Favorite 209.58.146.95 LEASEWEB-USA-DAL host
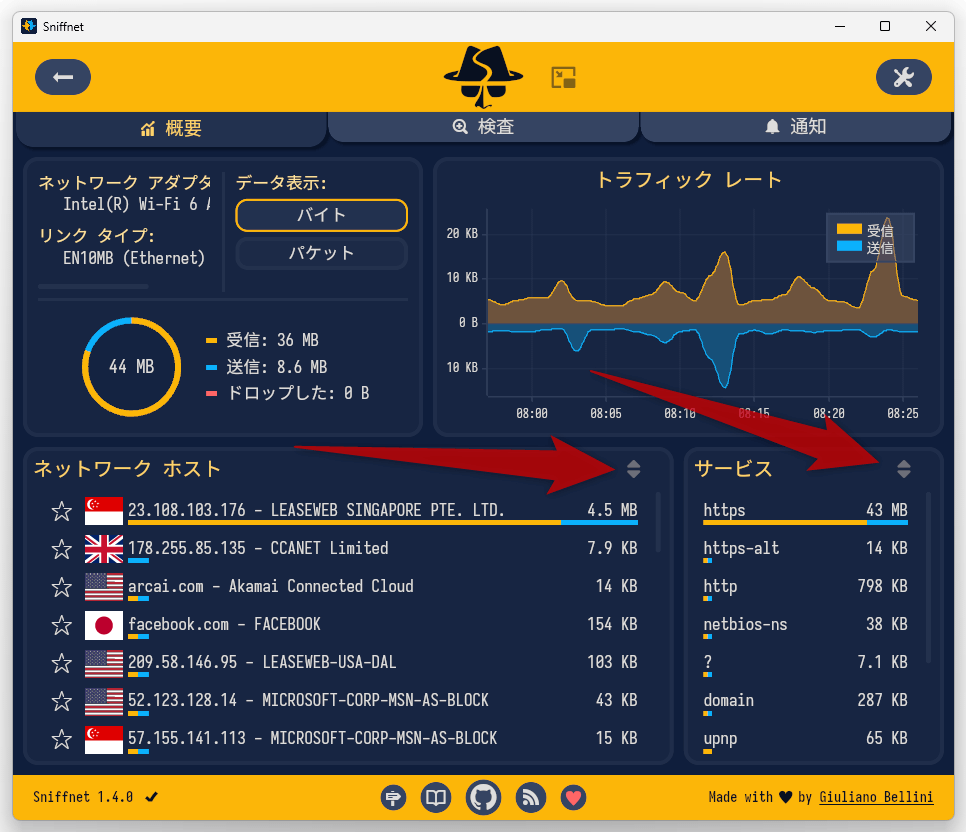The height and width of the screenshot is (832, 966). [x=62, y=664]
